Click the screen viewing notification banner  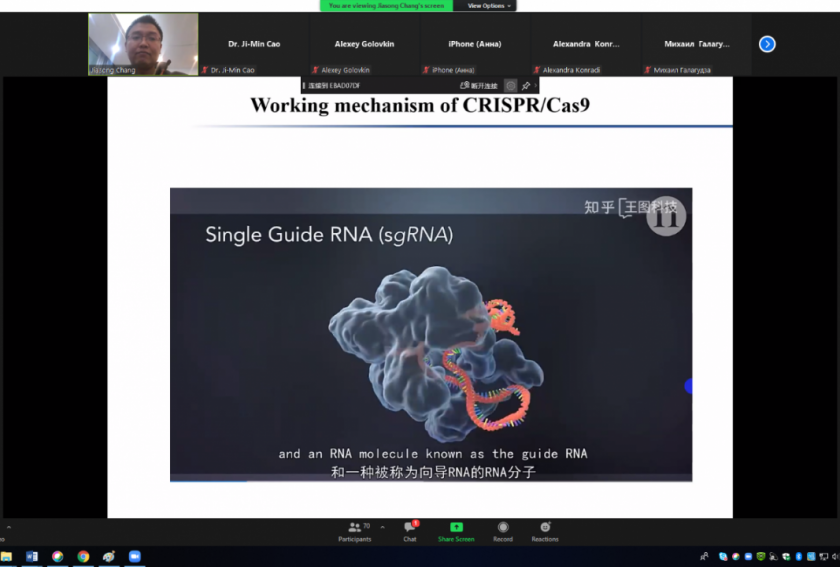click(385, 6)
